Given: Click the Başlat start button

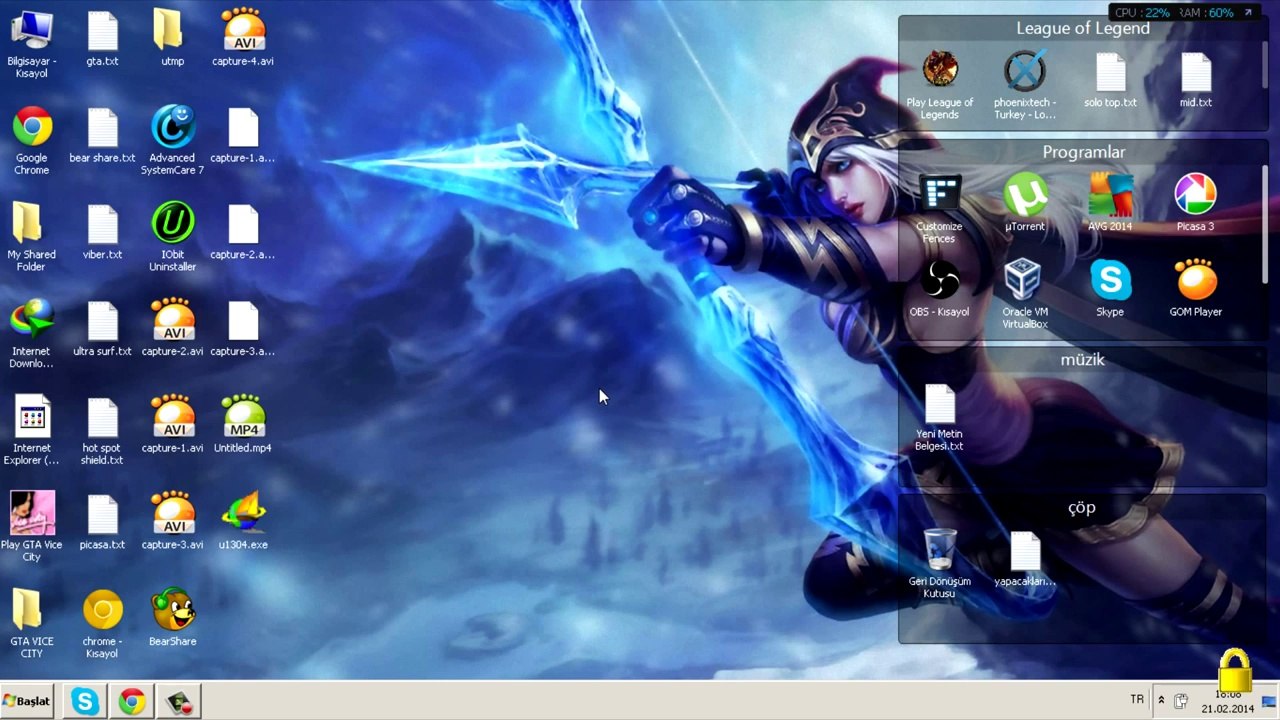Looking at the screenshot, I should pyautogui.click(x=27, y=701).
